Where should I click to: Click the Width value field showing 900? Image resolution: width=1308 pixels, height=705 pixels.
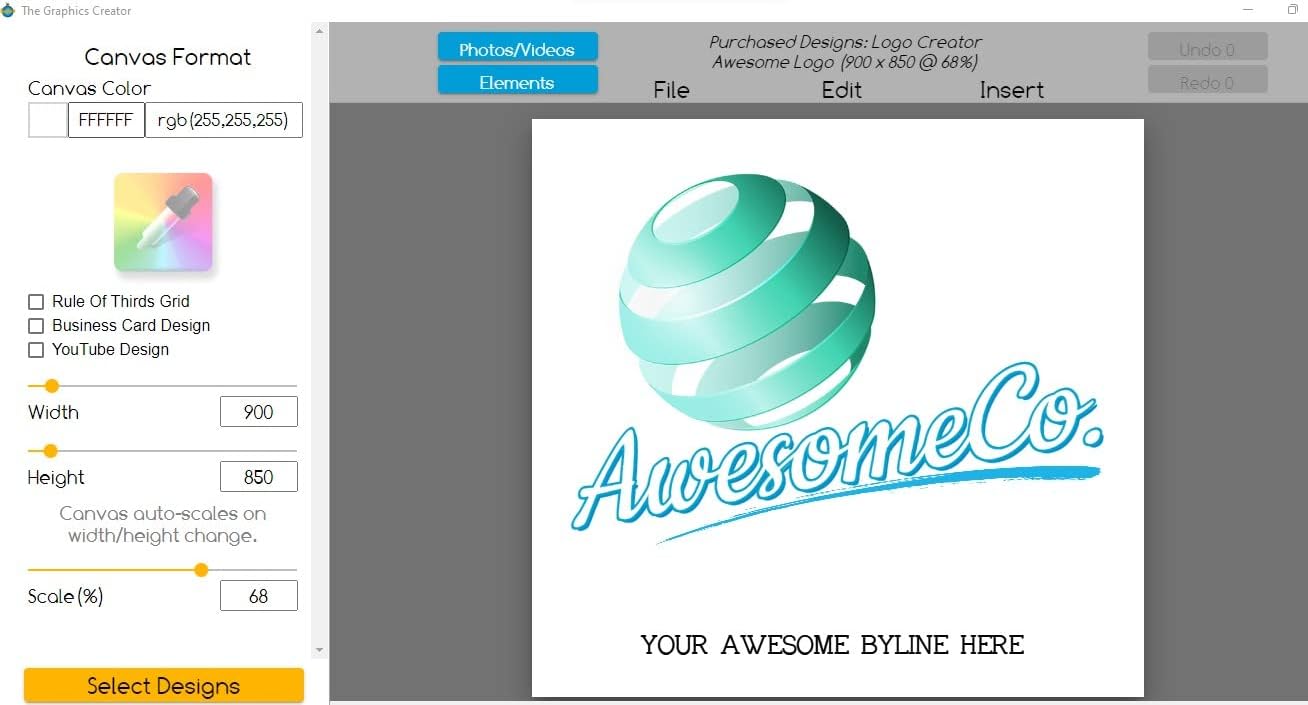pos(259,412)
